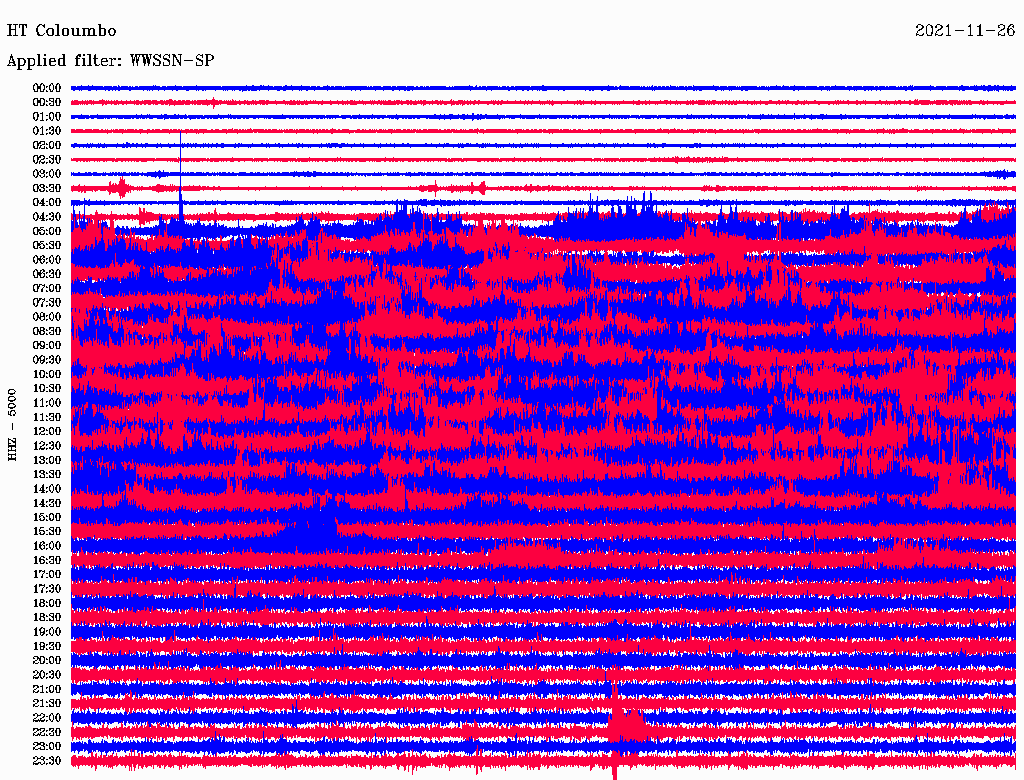Click the 10:30 time label
Viewport: 1024px width, 780px height.
[47, 388]
